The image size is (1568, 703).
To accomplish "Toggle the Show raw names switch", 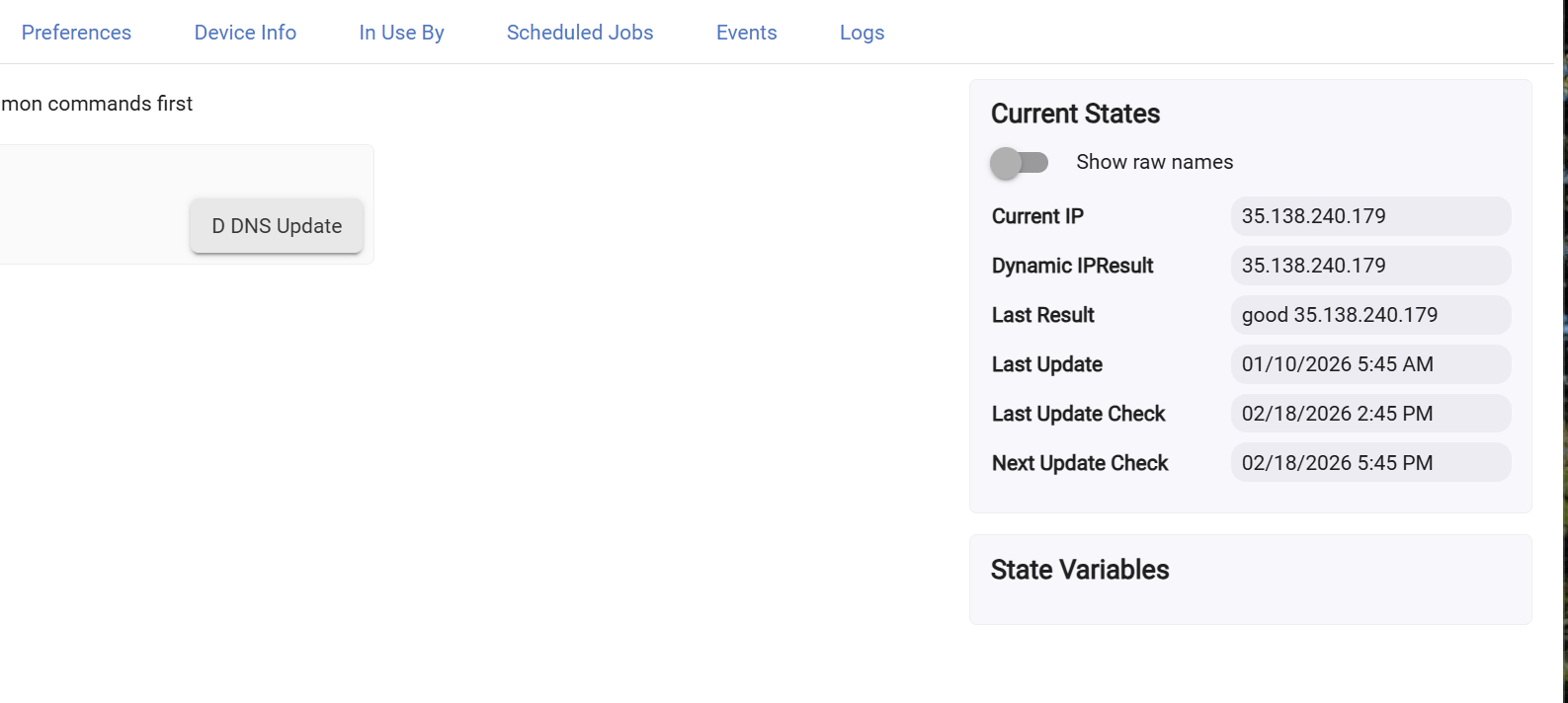I will pos(1019,162).
